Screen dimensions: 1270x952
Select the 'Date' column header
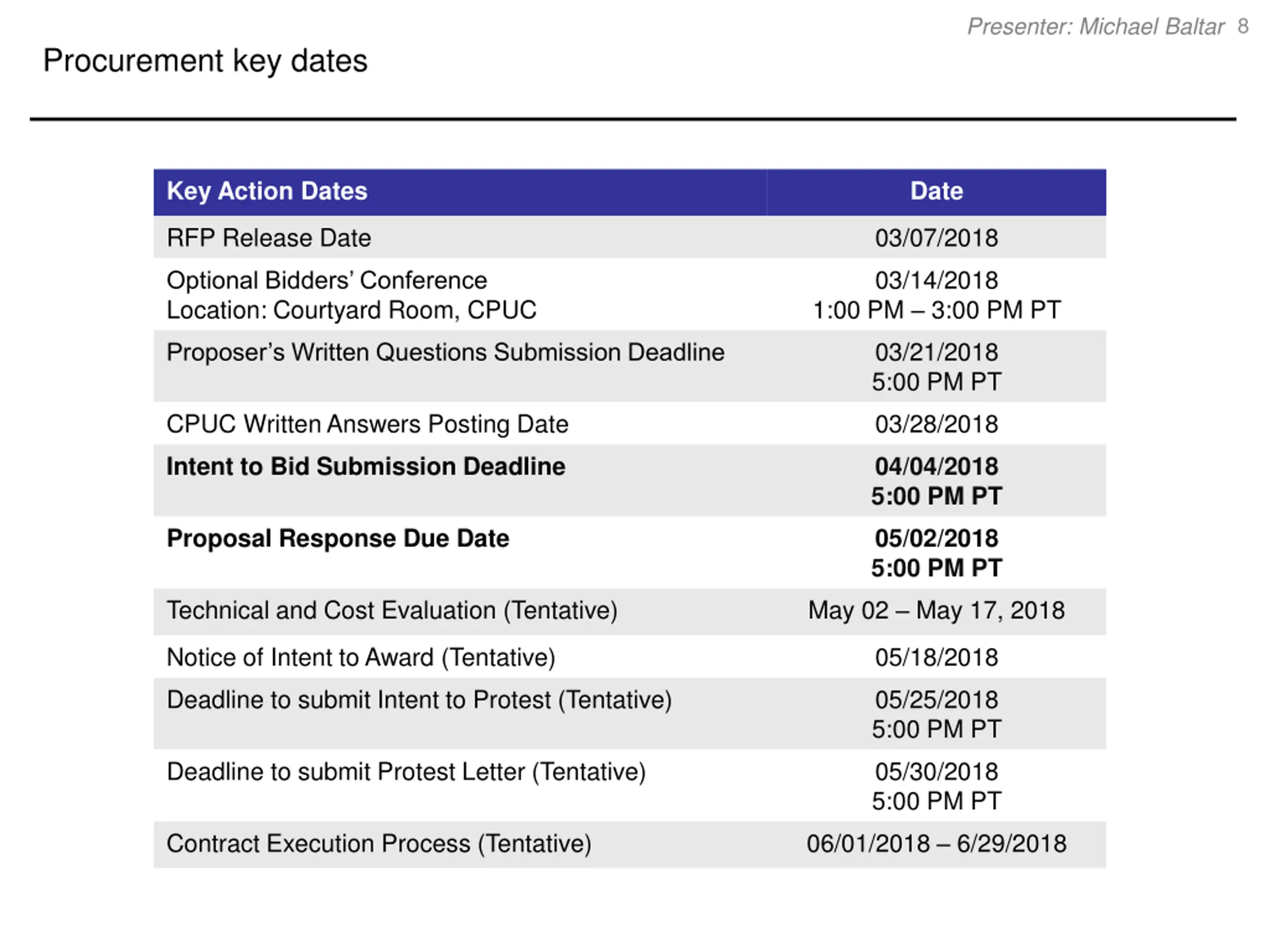[937, 191]
